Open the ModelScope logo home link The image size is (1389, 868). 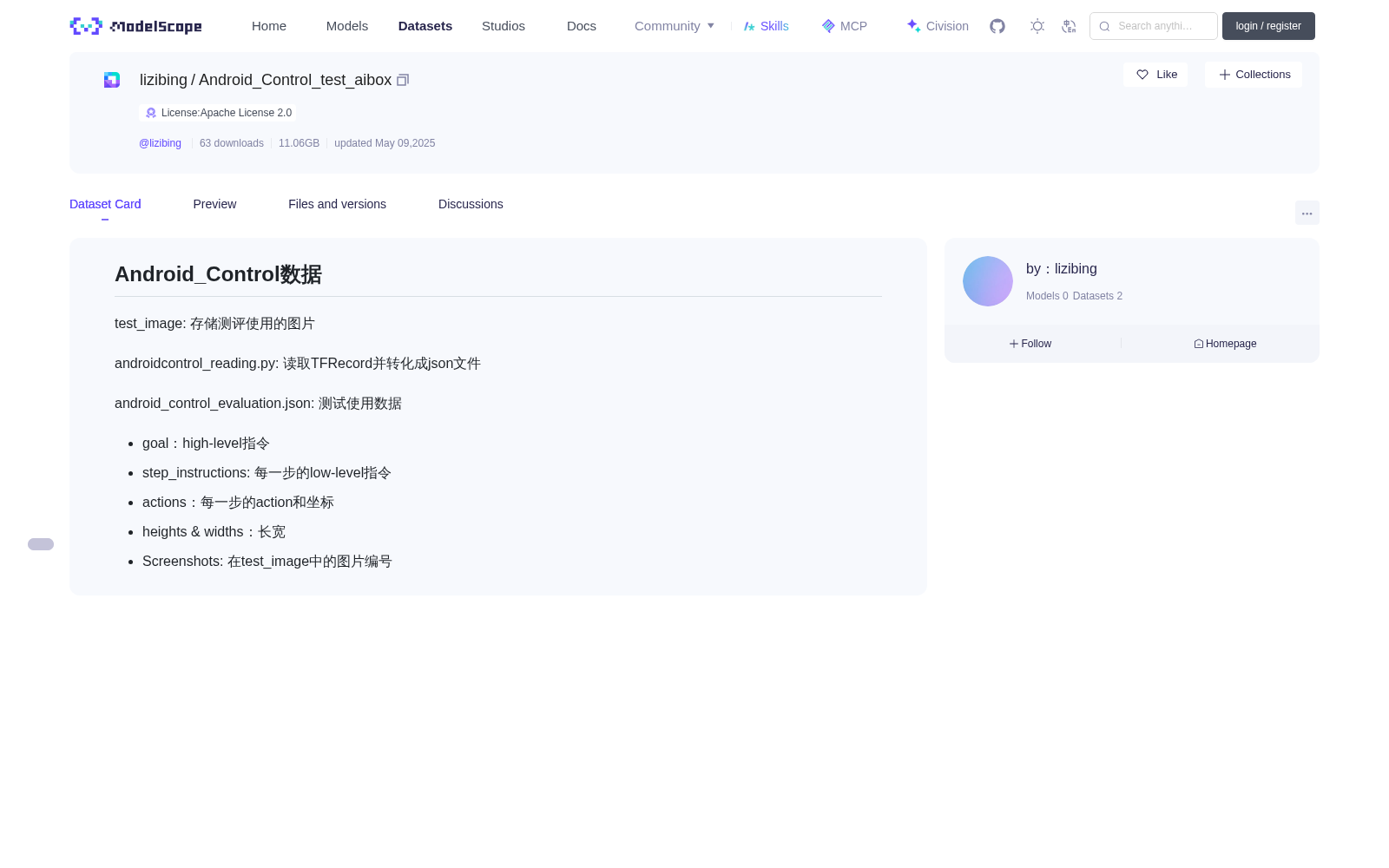click(135, 26)
